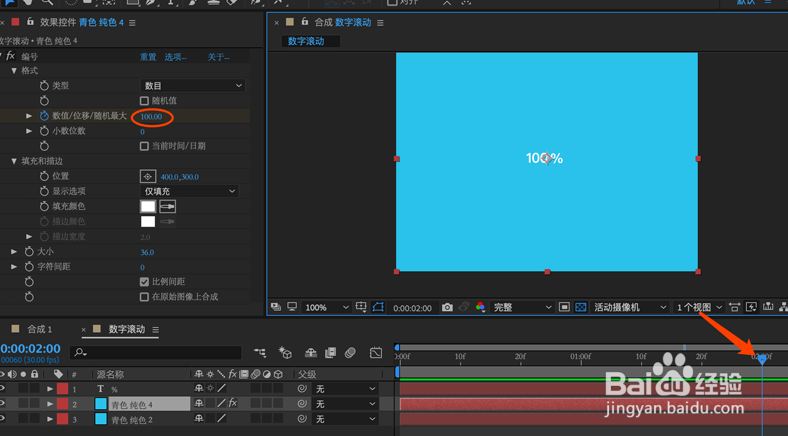Click the stopwatch next to 小数位数
The width and height of the screenshot is (788, 436).
[44, 131]
